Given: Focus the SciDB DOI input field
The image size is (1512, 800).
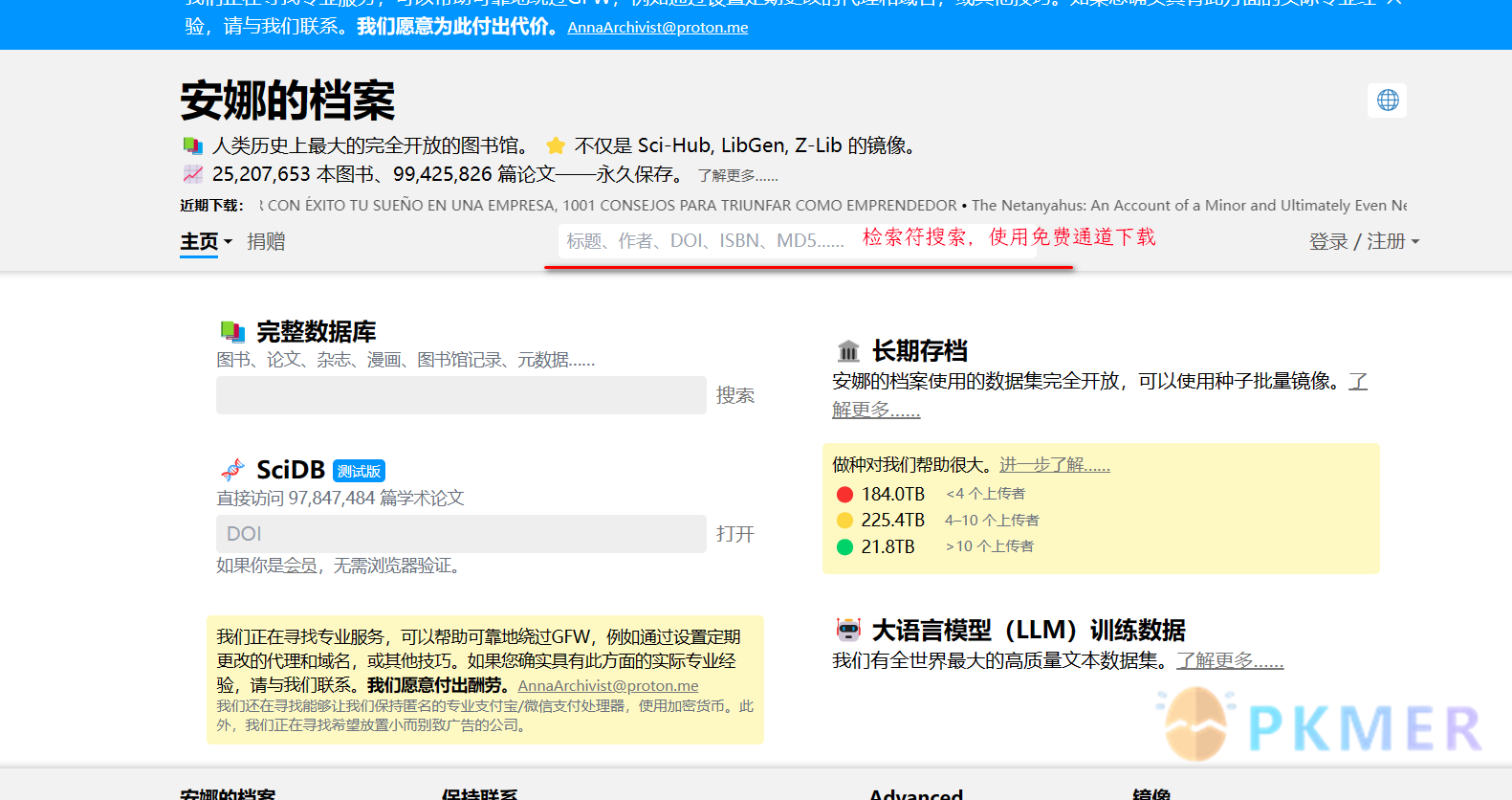Looking at the screenshot, I should coord(461,534).
